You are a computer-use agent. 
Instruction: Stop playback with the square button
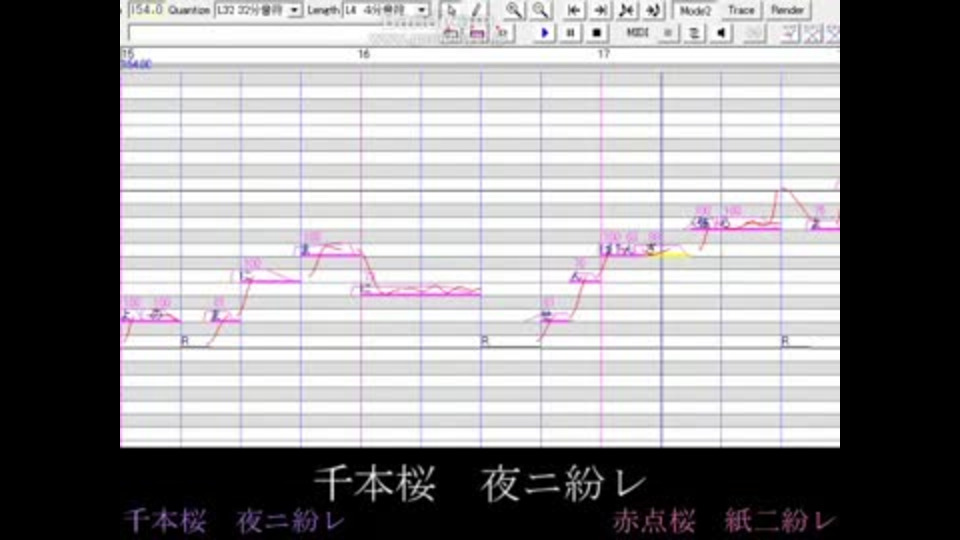(597, 33)
